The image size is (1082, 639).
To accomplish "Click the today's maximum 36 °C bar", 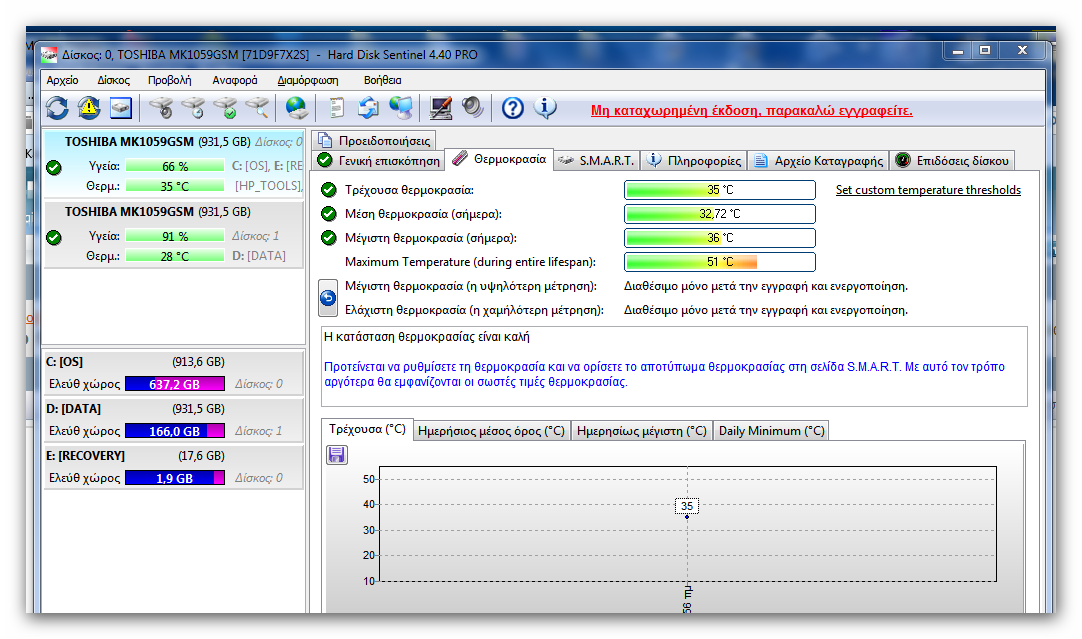I will pyautogui.click(x=720, y=238).
